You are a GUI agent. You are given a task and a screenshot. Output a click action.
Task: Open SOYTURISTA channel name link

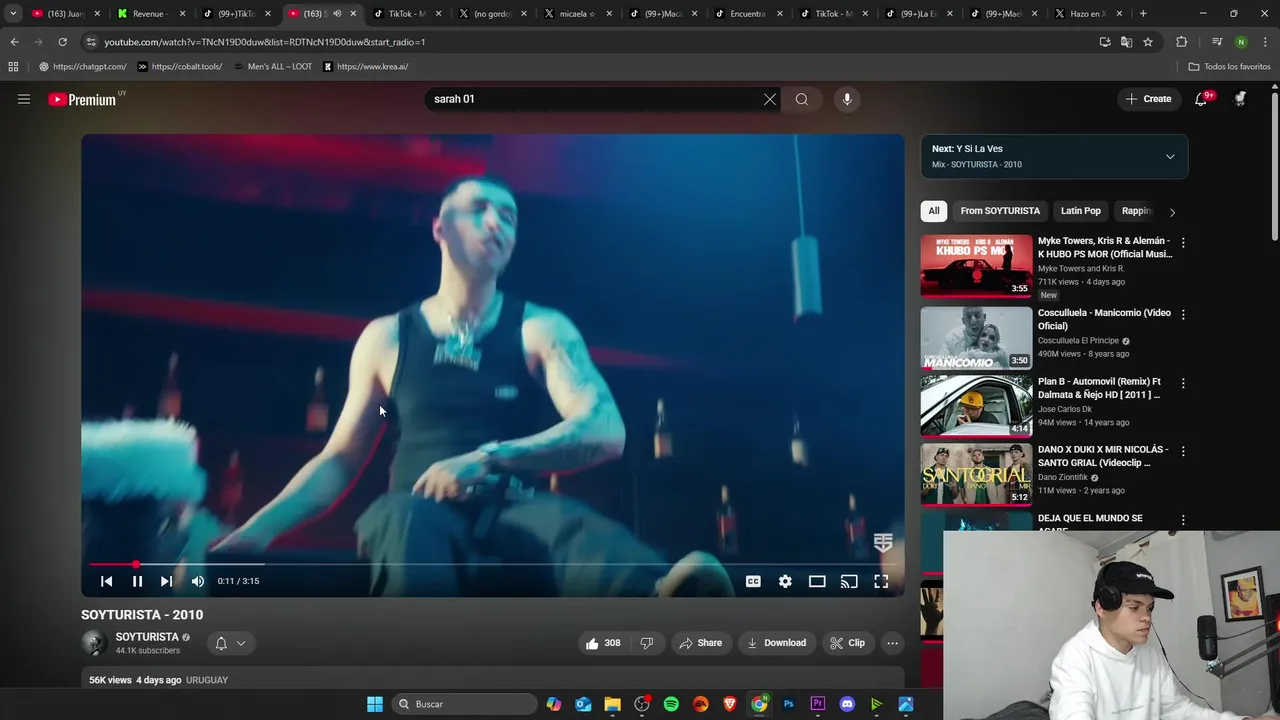[x=146, y=637]
